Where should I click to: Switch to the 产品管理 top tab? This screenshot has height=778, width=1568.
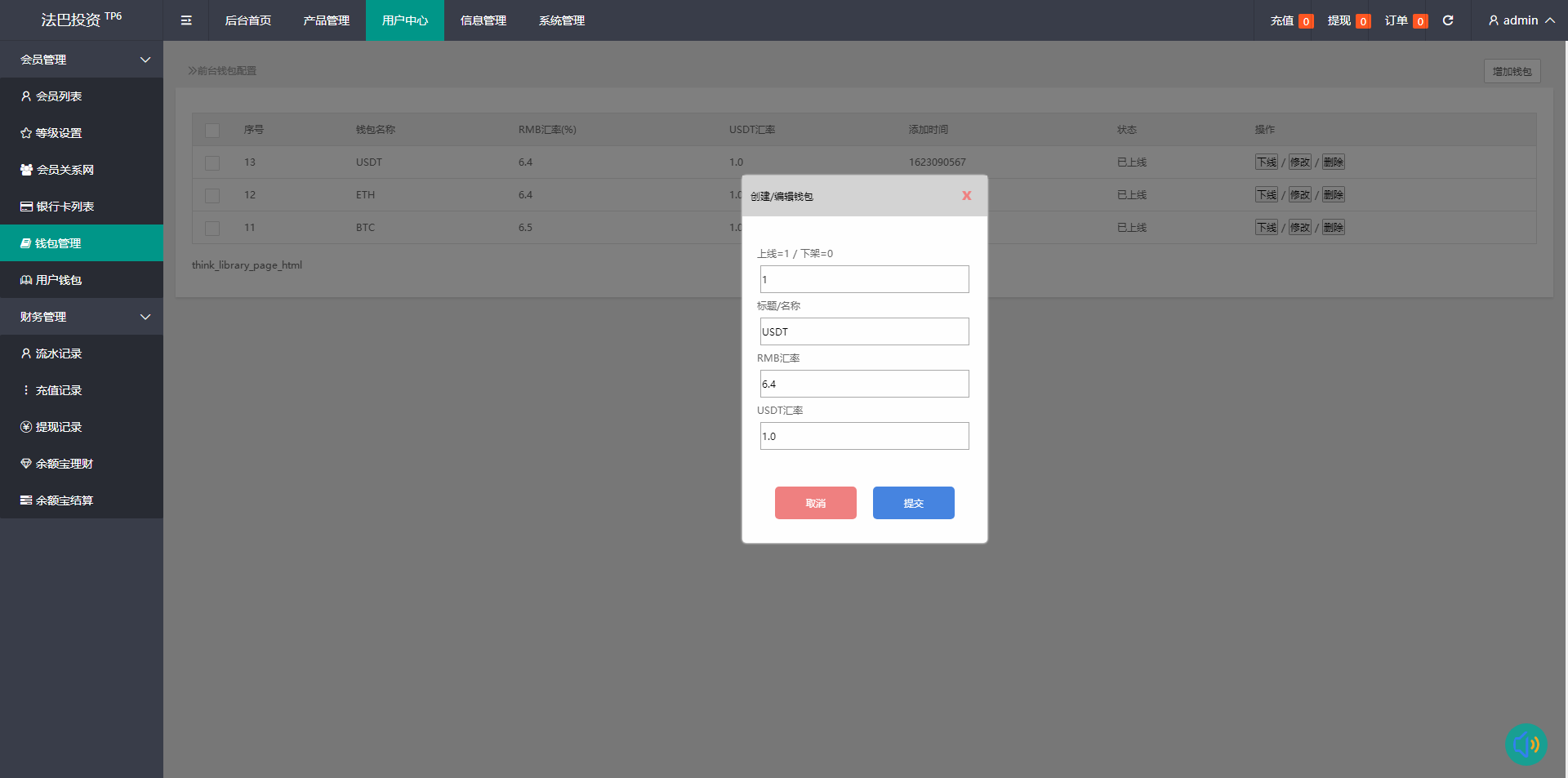pyautogui.click(x=326, y=20)
